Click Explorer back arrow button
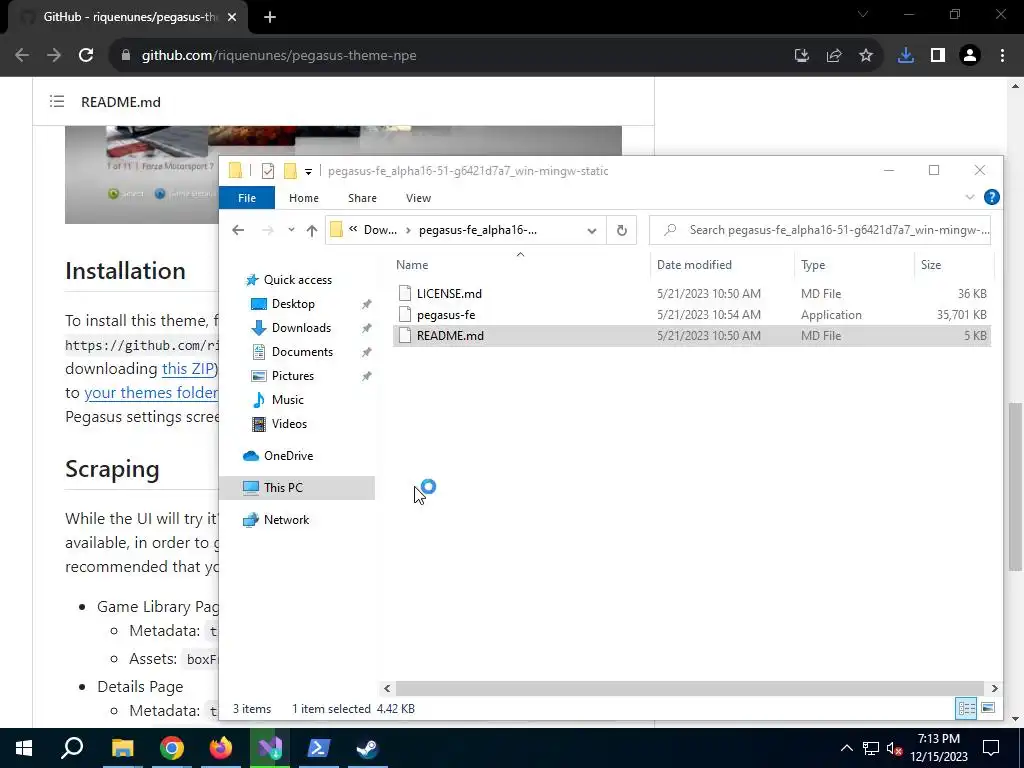The width and height of the screenshot is (1024, 768). [x=238, y=230]
